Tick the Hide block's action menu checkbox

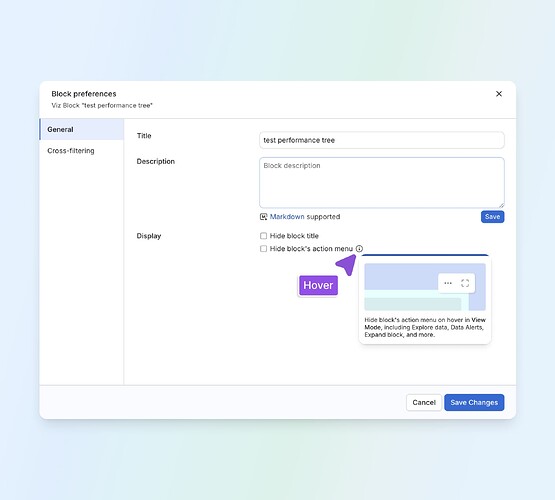click(263, 249)
